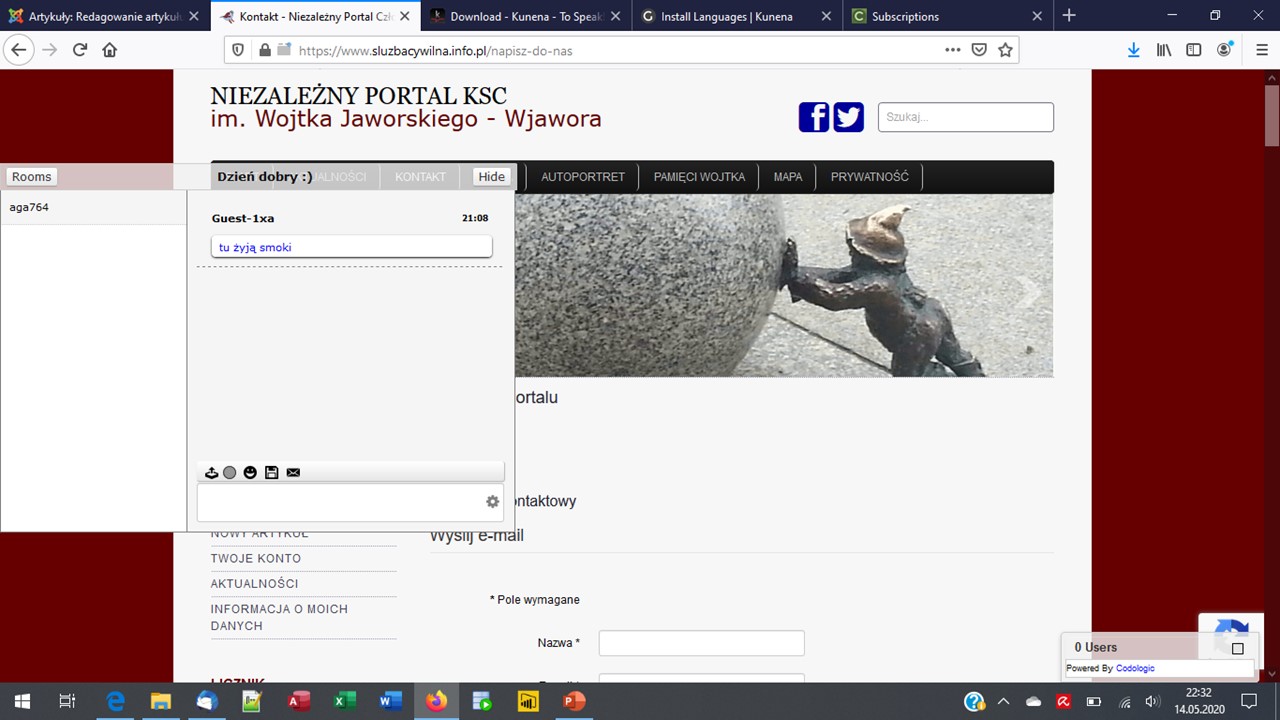Click the Pocket save icon in address bar

coord(980,50)
